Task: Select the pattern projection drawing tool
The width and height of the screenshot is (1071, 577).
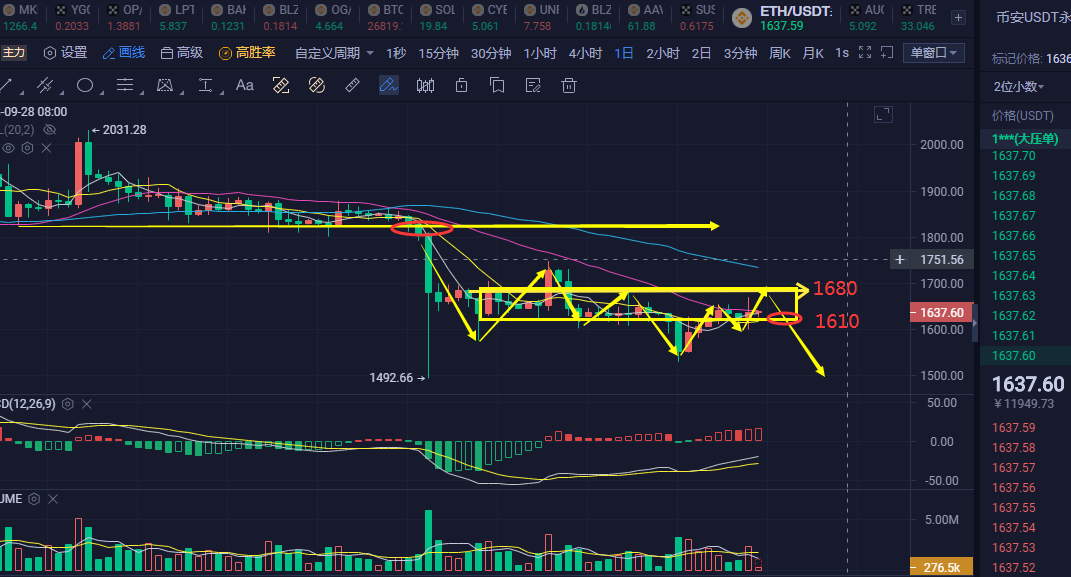Action: point(165,85)
